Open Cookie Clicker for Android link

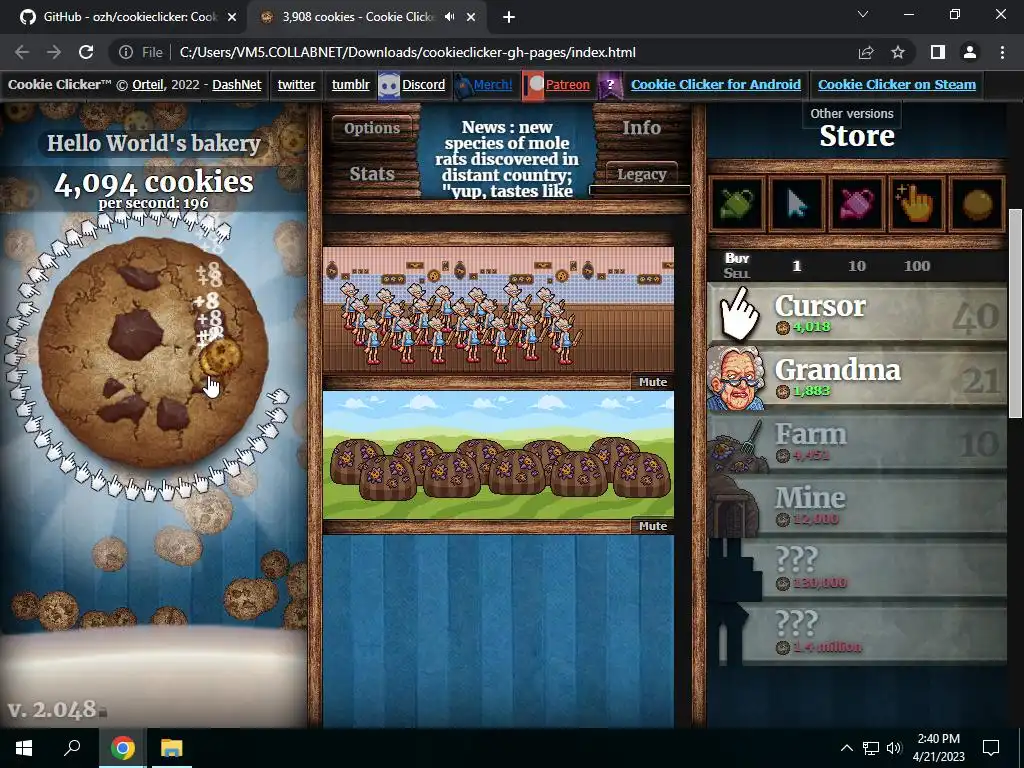pos(716,84)
